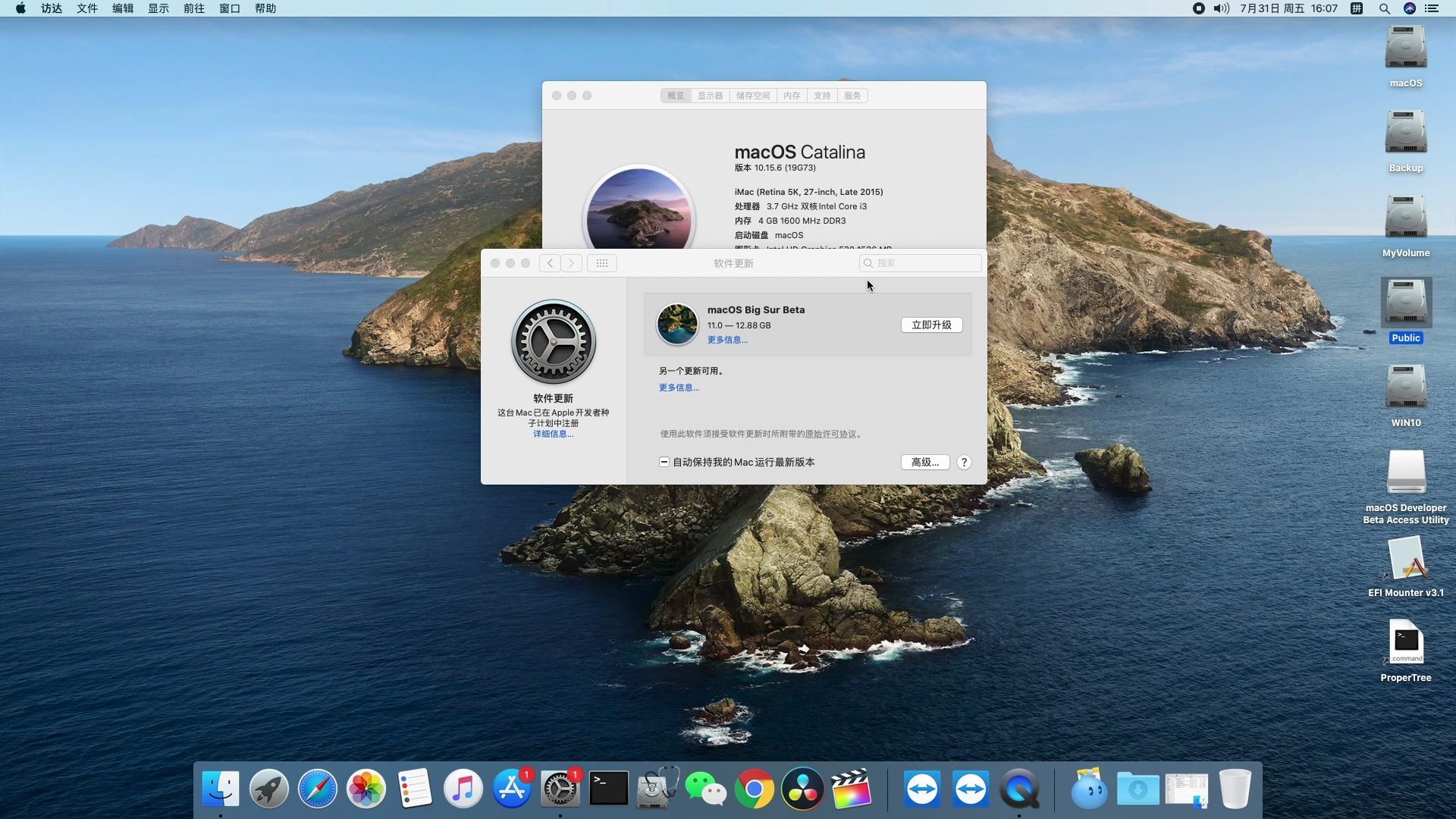
Task: Open Finder from the Dock
Action: (221, 789)
